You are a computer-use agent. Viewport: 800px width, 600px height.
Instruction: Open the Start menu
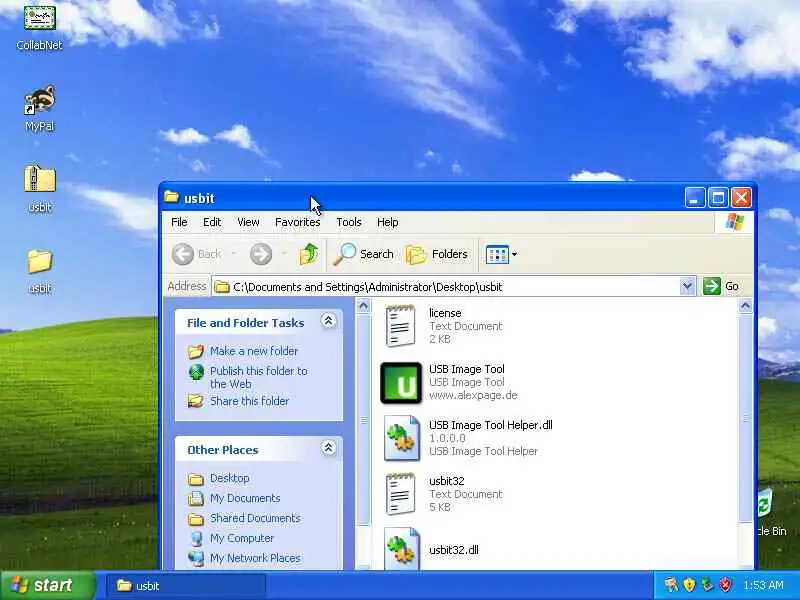(x=48, y=585)
